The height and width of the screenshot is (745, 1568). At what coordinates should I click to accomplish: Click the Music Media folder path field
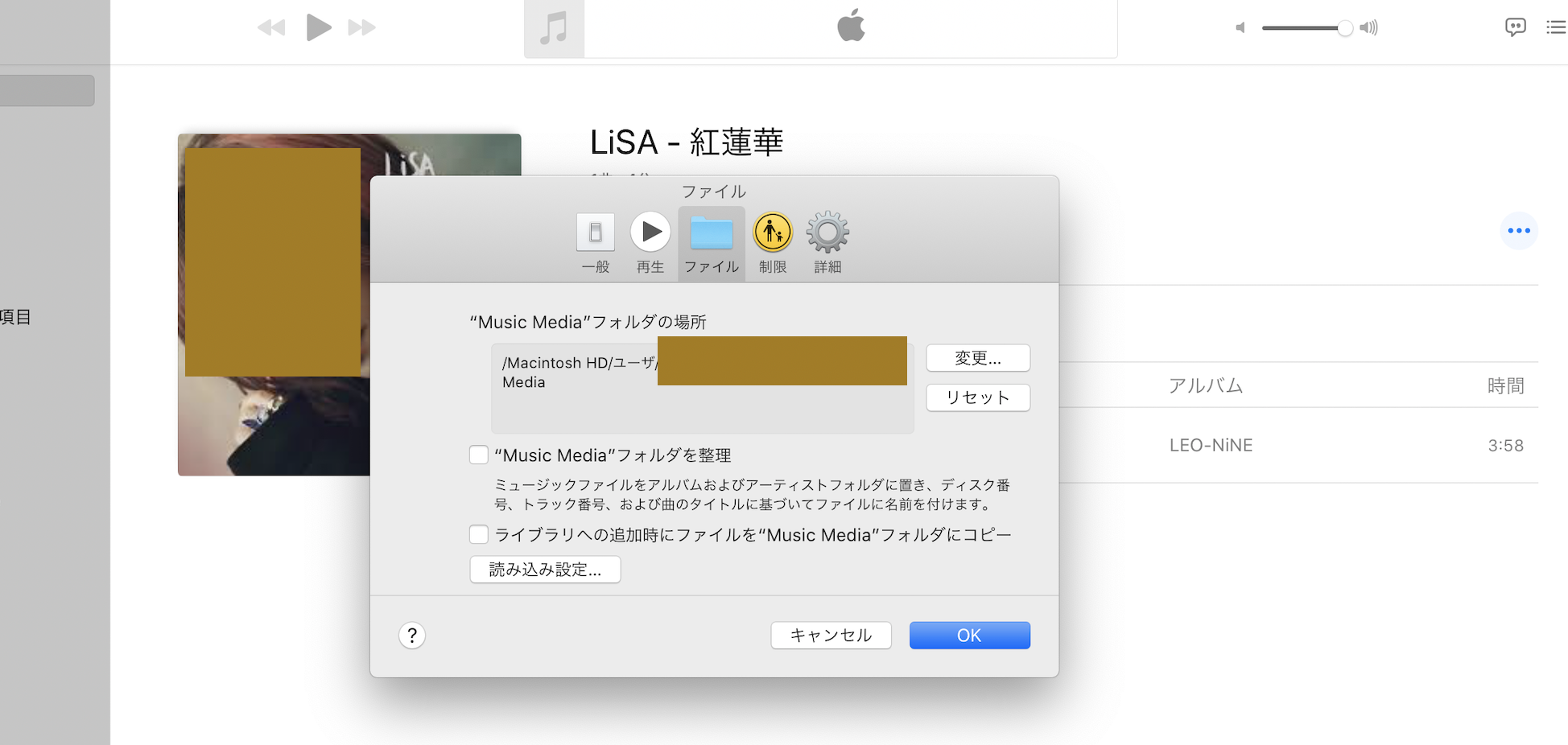point(703,389)
